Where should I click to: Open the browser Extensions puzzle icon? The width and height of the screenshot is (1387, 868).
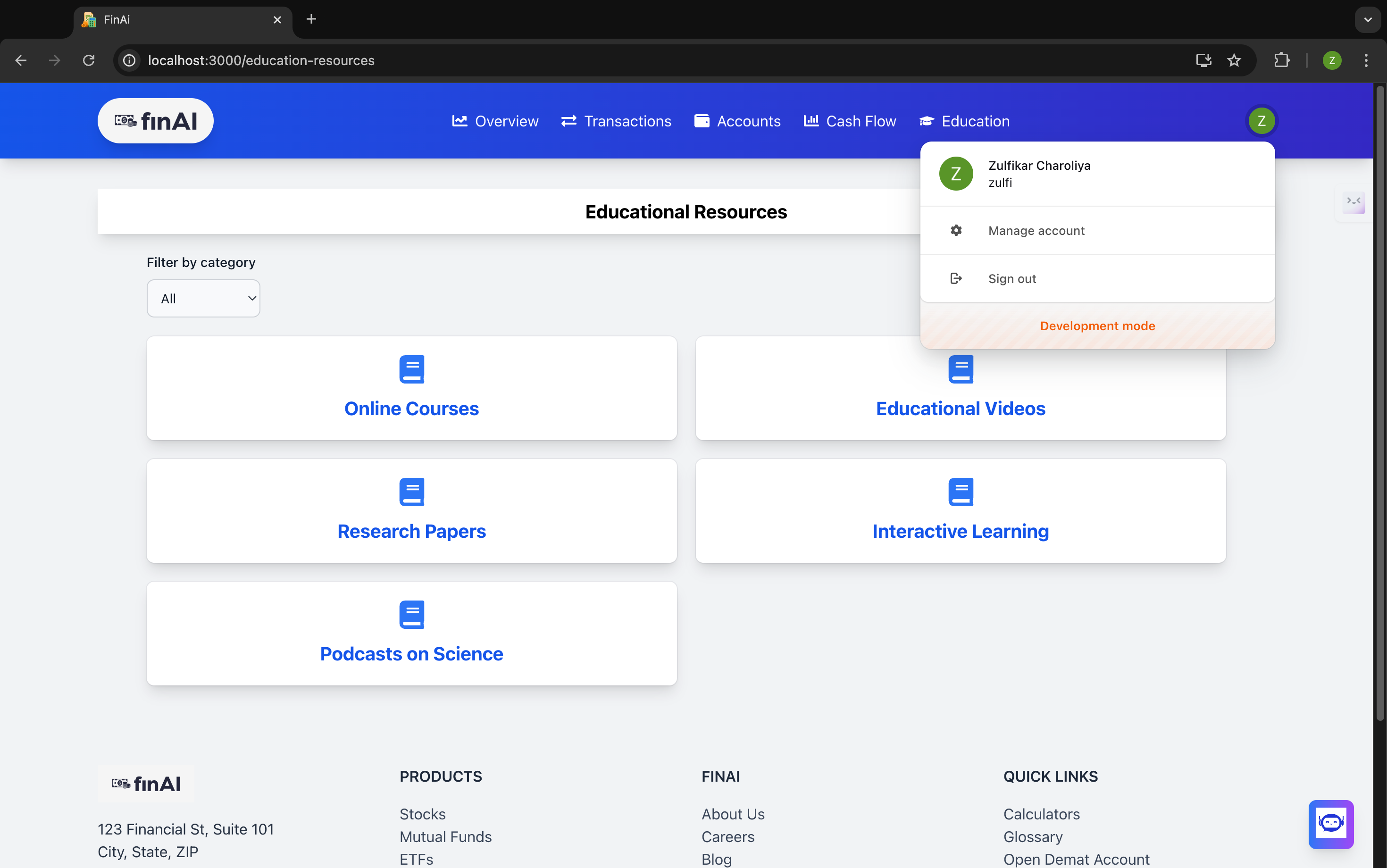1281,60
